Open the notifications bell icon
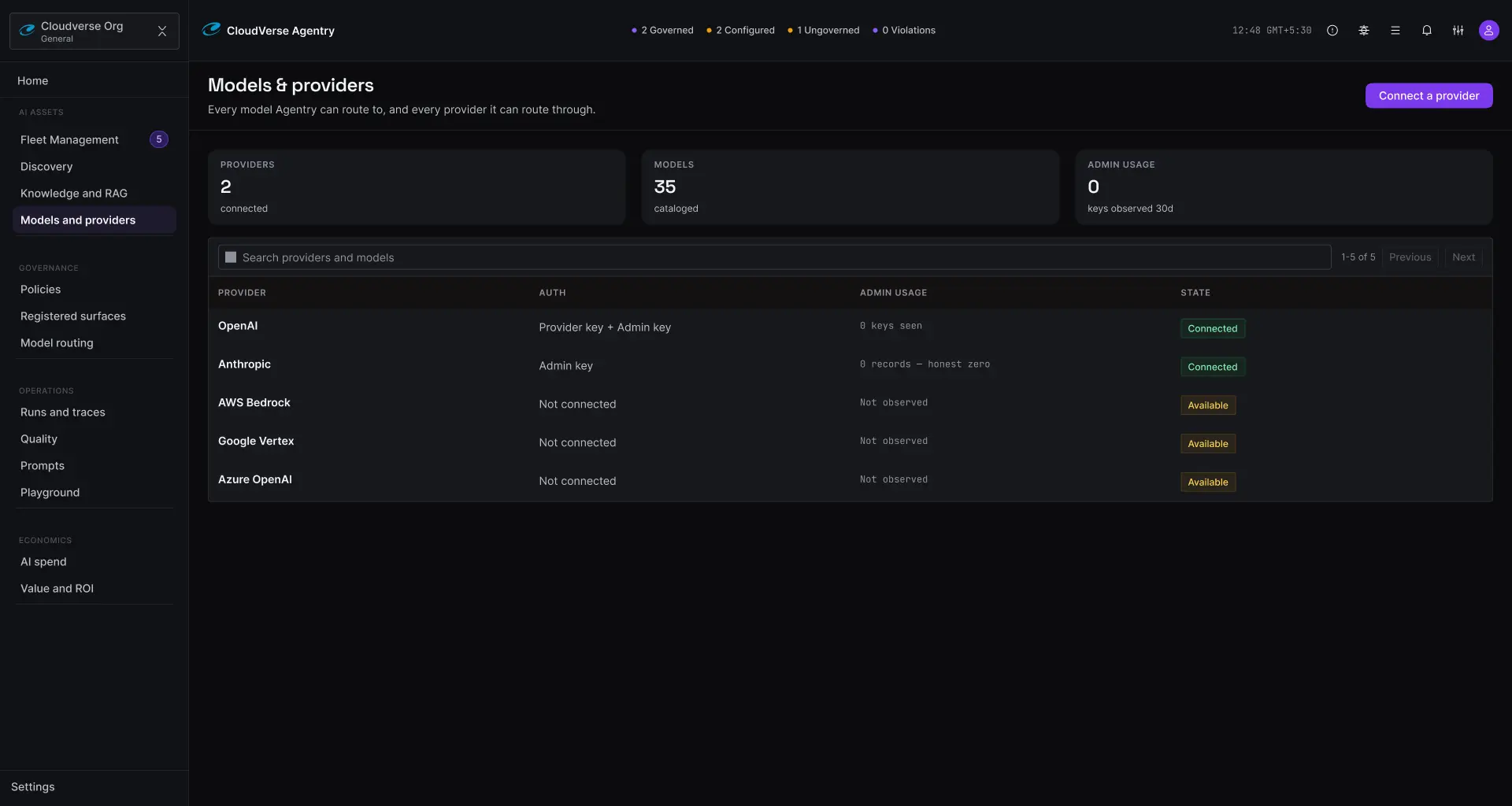Viewport: 1512px width, 806px height. 1427,31
